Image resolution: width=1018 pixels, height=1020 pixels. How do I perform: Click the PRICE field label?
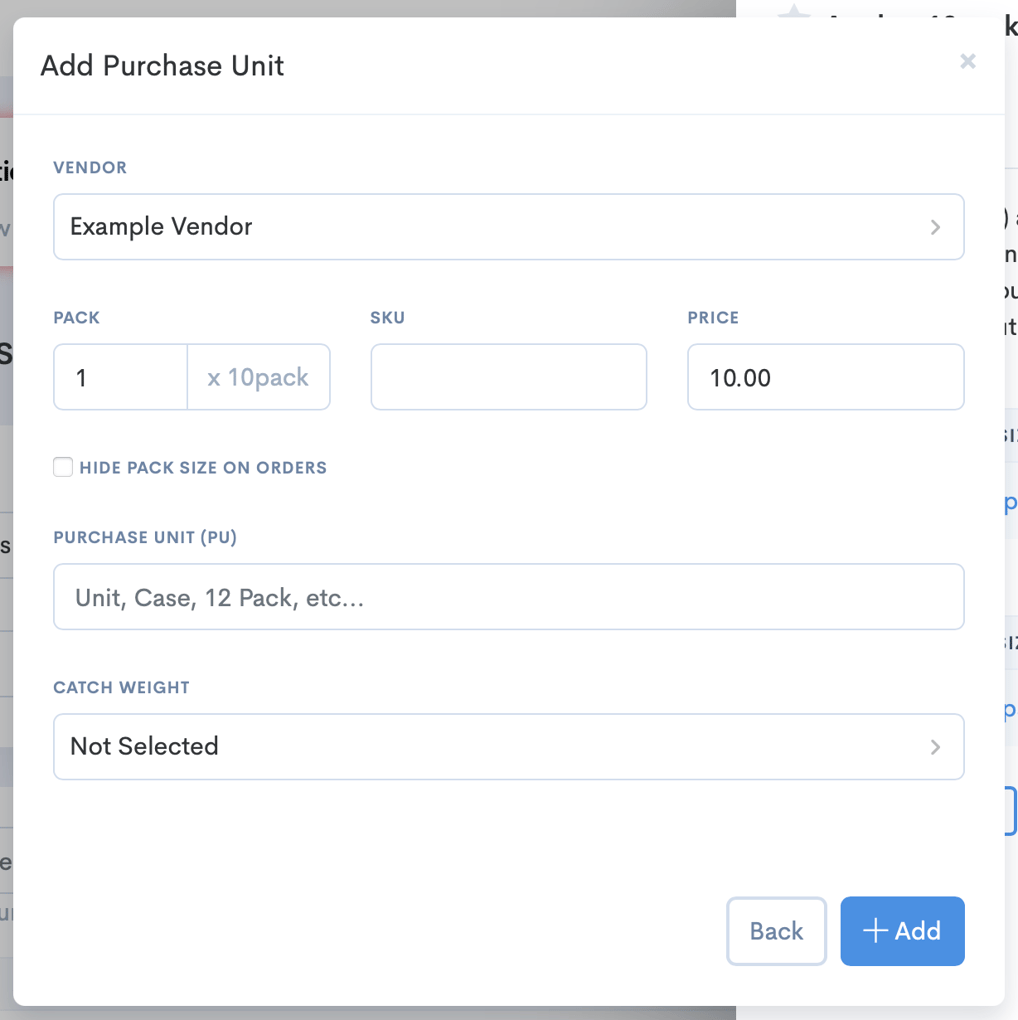pyautogui.click(x=713, y=317)
